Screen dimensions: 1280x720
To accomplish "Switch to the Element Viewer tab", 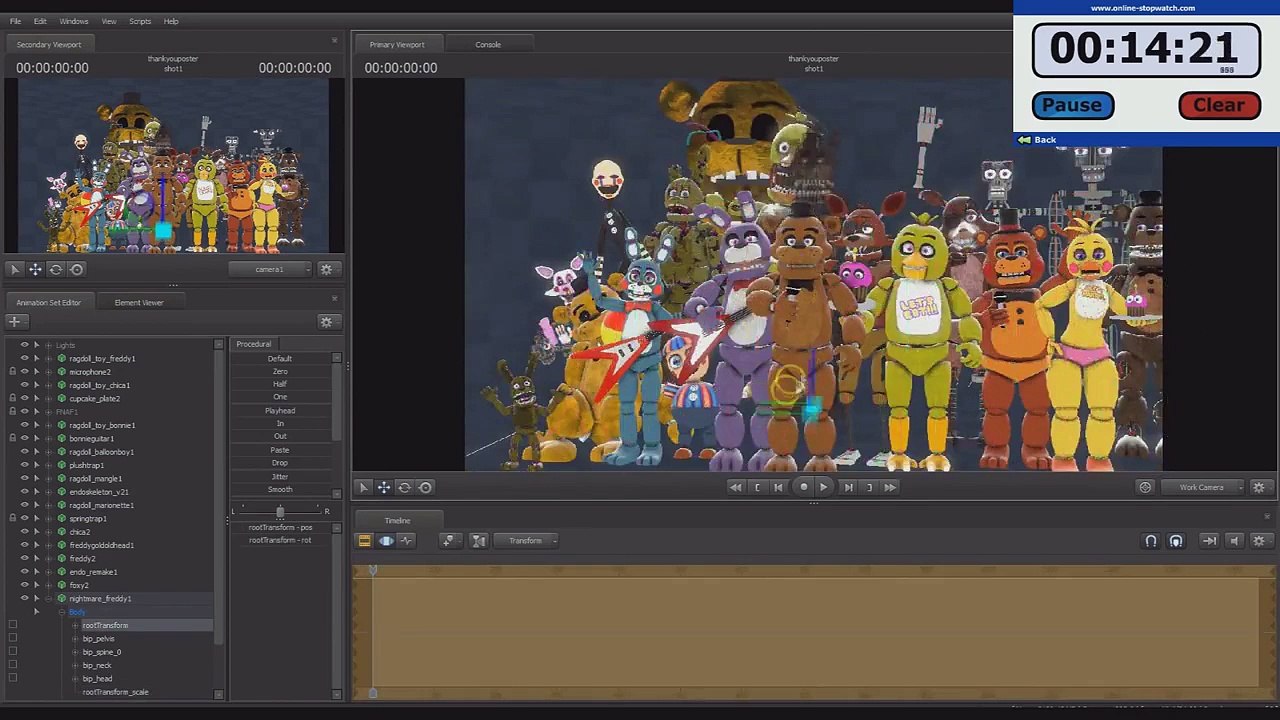I will (x=139, y=302).
